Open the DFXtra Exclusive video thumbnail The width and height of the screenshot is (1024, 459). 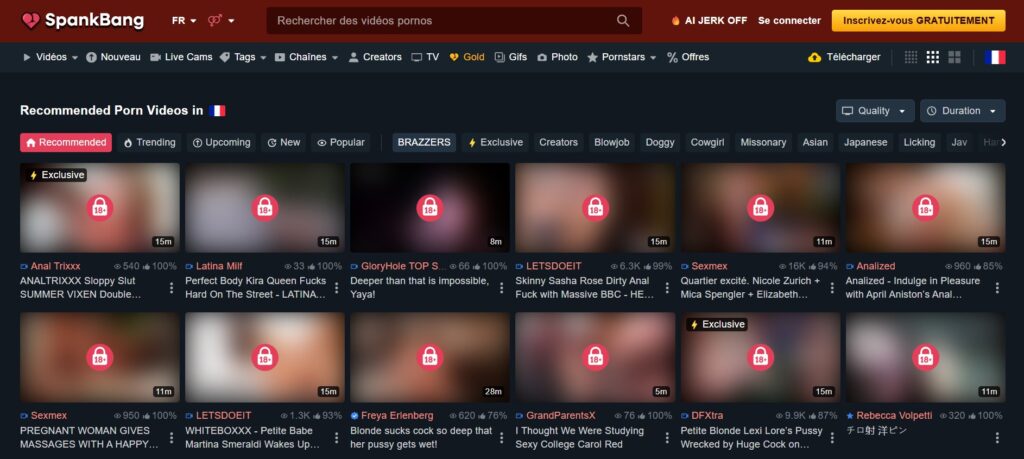(760, 357)
